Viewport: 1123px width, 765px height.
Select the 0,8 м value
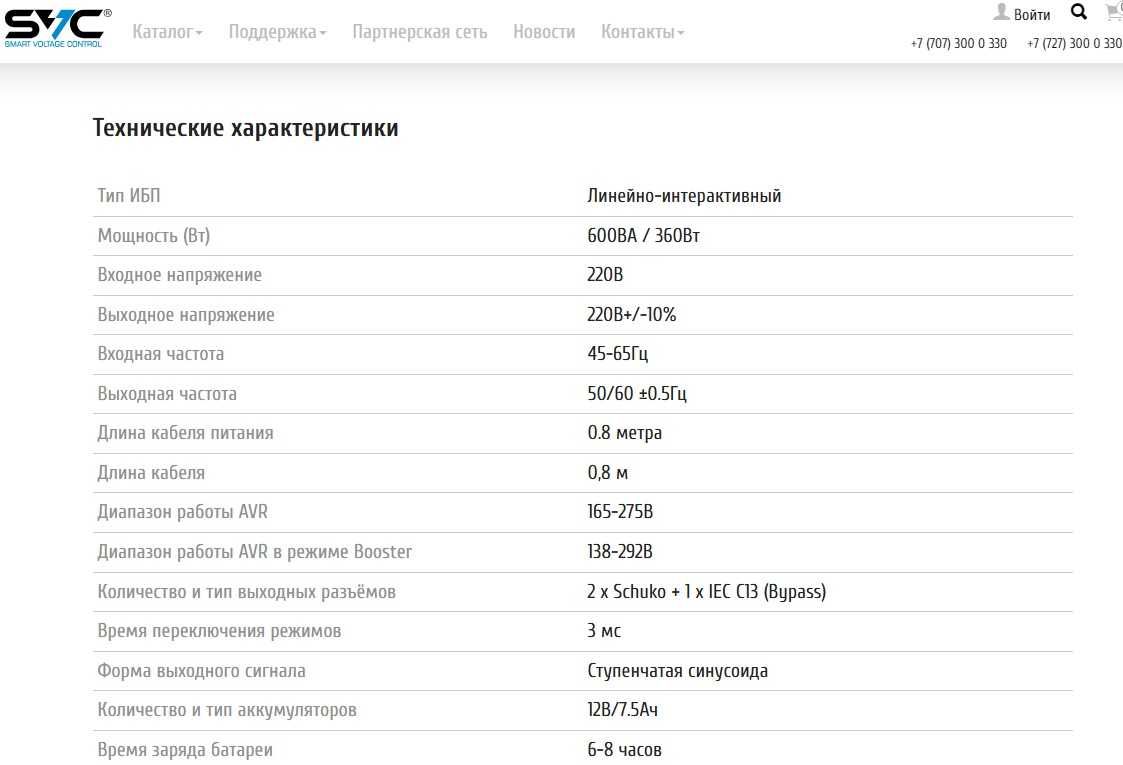pyautogui.click(x=607, y=473)
